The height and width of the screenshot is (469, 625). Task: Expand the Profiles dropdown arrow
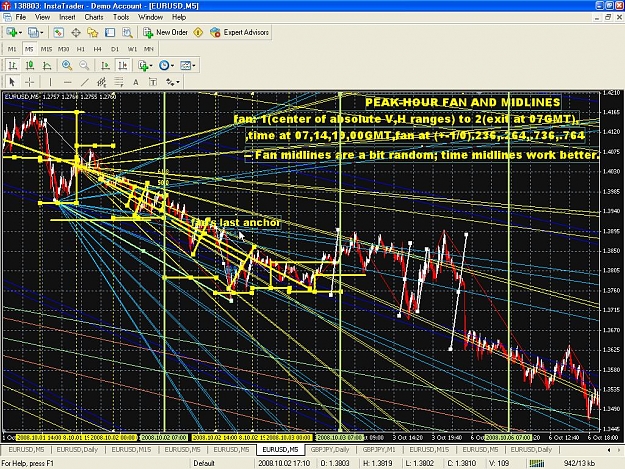click(x=42, y=33)
